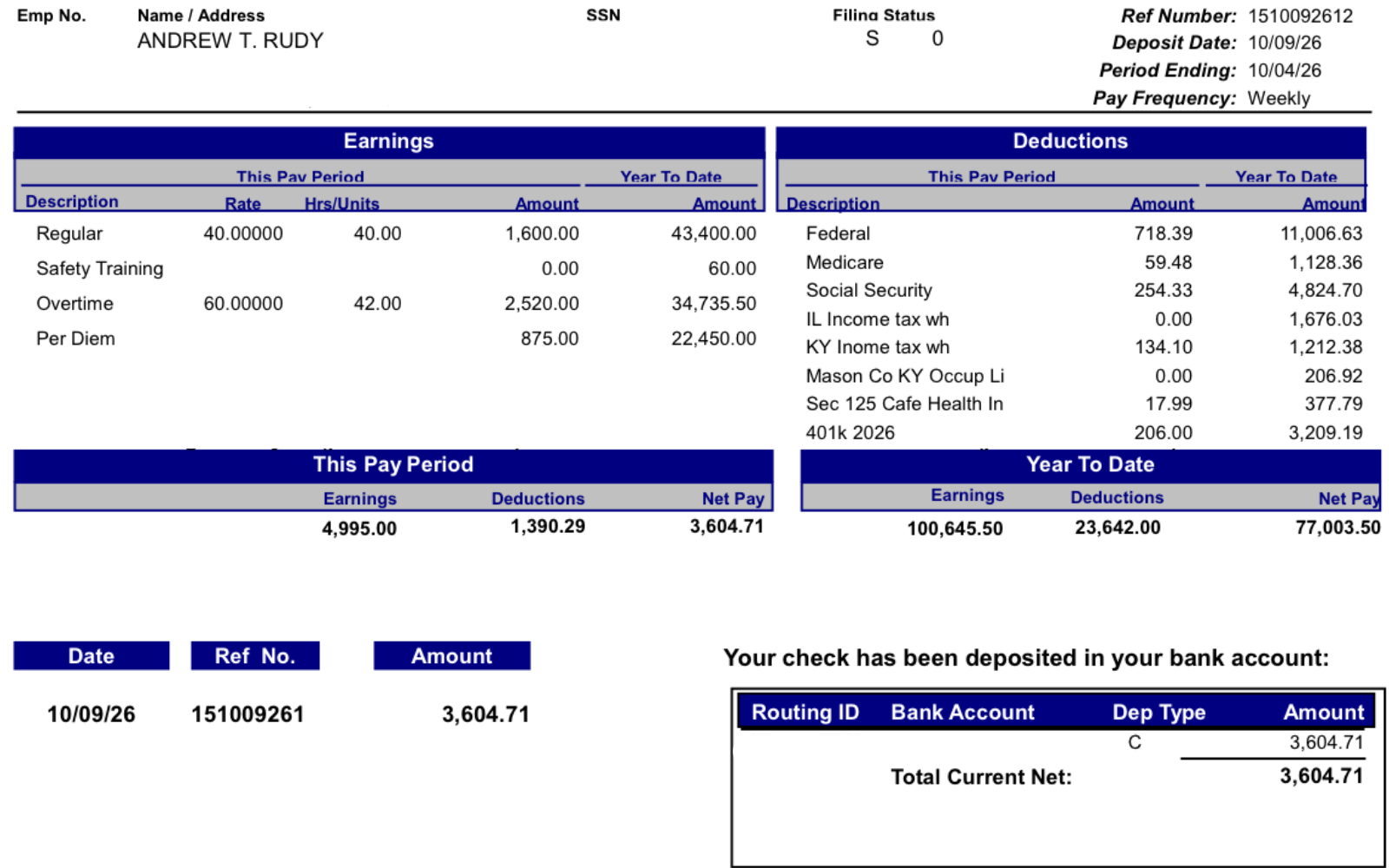The width and height of the screenshot is (1389, 868).
Task: Select the "401k 2026" deduction label
Action: click(850, 432)
